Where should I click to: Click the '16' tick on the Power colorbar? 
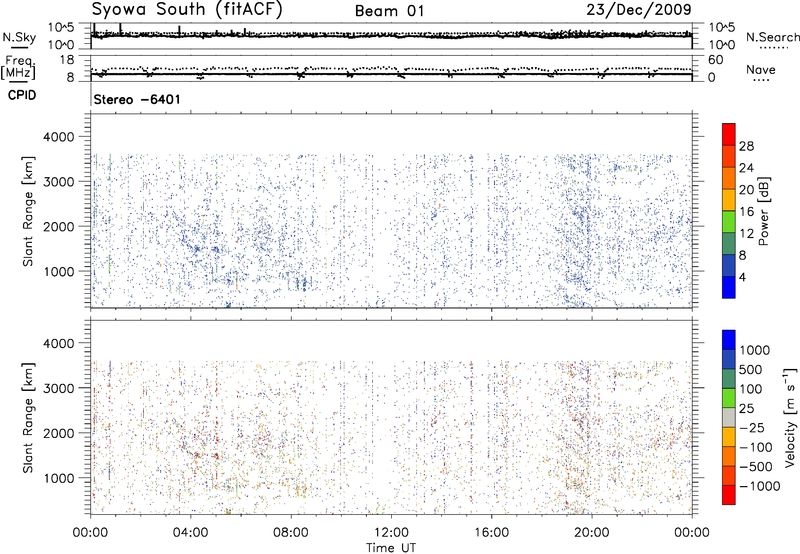coord(746,212)
